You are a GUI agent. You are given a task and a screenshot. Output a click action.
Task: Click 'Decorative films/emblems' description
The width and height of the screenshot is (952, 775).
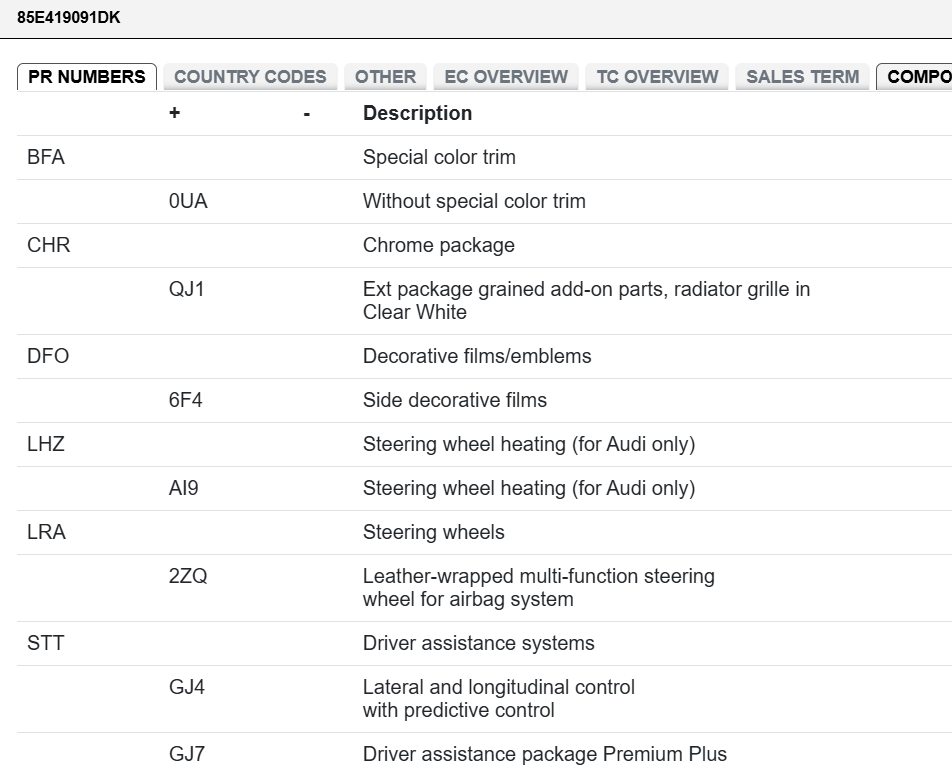coord(477,356)
